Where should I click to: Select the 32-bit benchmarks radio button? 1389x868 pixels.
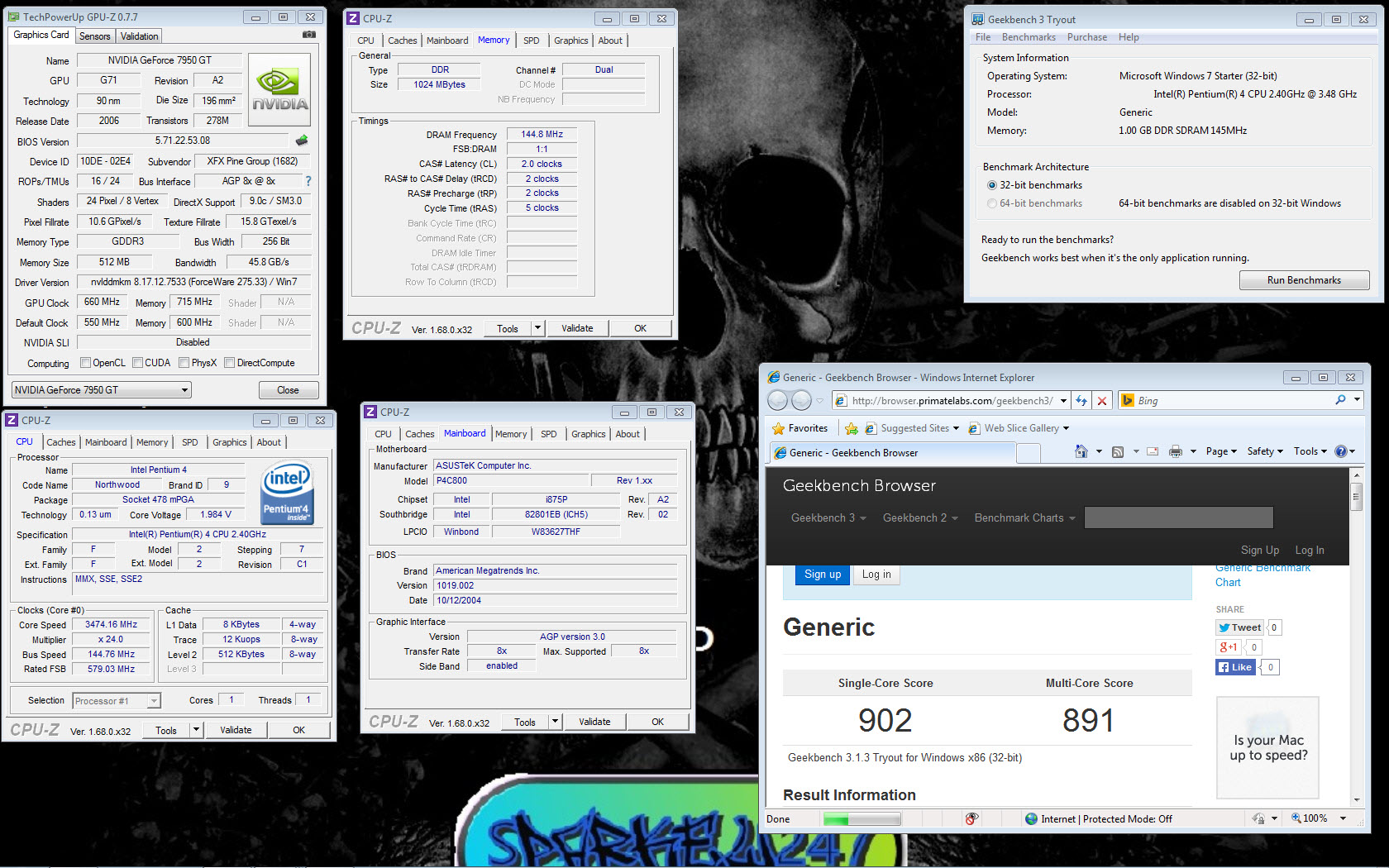pos(992,185)
